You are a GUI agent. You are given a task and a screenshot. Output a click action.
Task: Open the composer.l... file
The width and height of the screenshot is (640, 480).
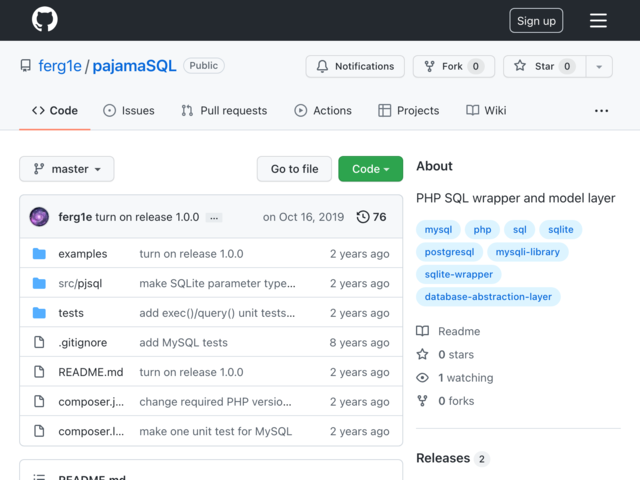(x=91, y=431)
